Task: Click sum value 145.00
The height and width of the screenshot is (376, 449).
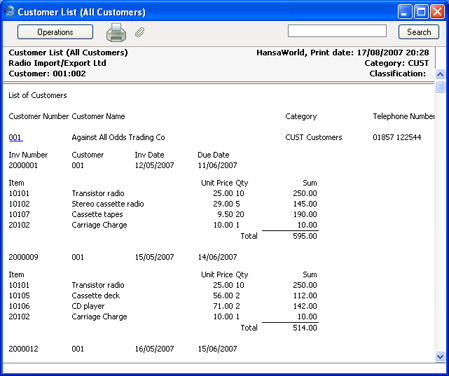Action: [305, 204]
